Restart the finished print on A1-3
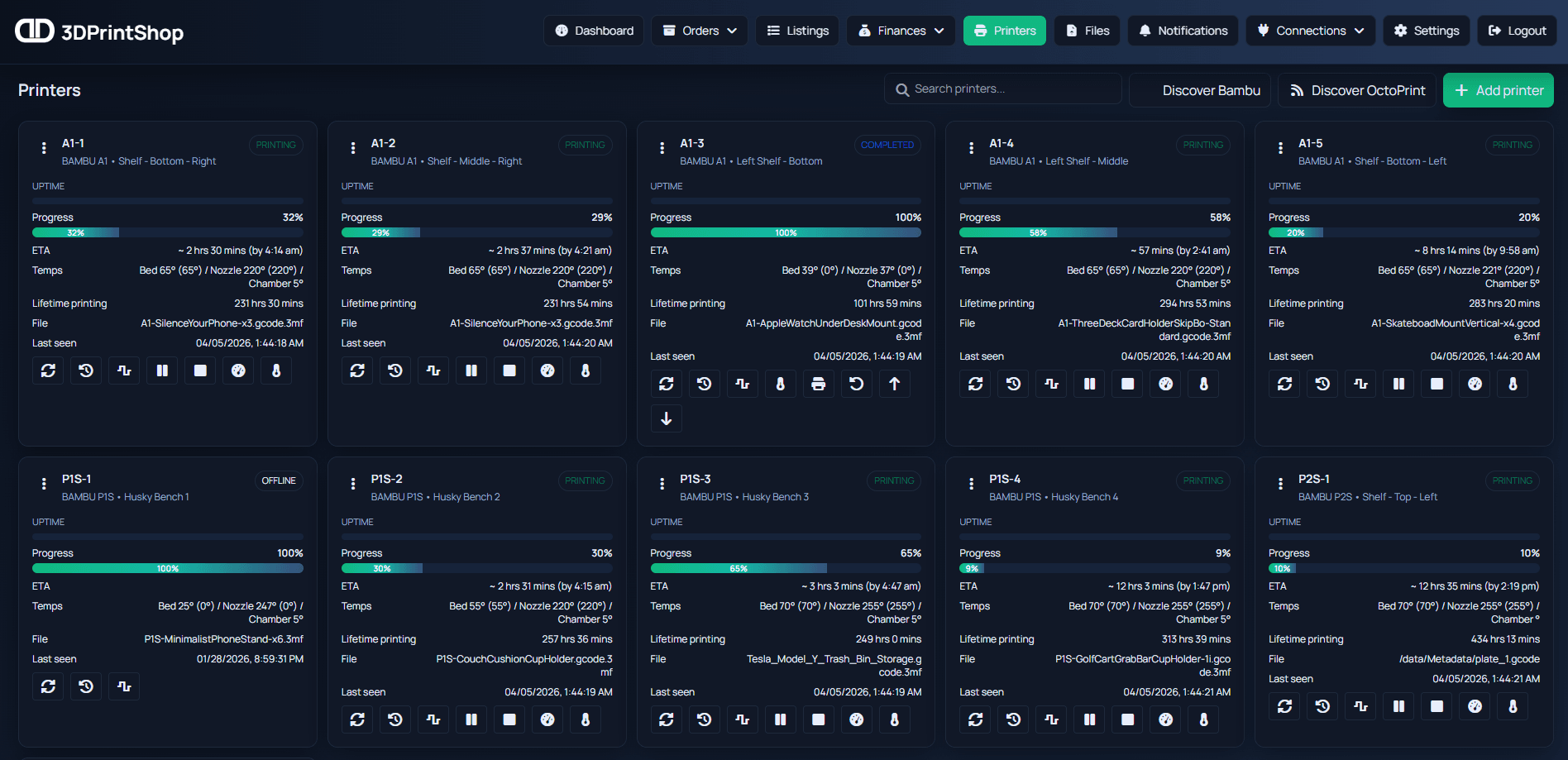This screenshot has height=760, width=1568. coord(856,384)
